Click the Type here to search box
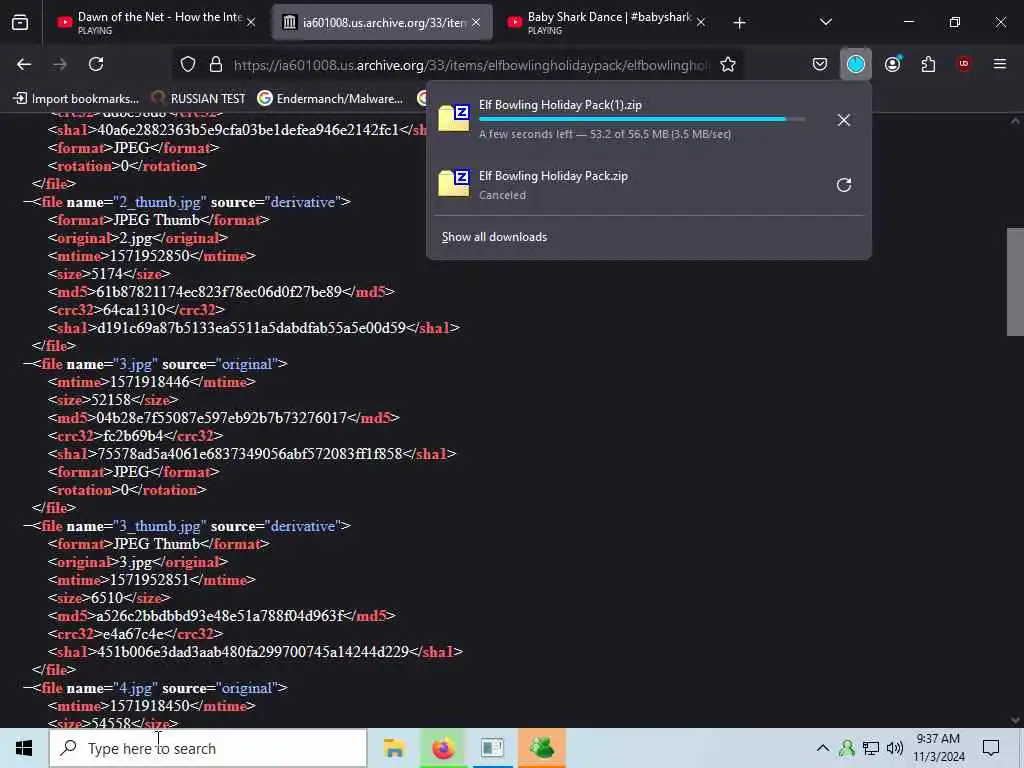The image size is (1024, 768). 208,748
